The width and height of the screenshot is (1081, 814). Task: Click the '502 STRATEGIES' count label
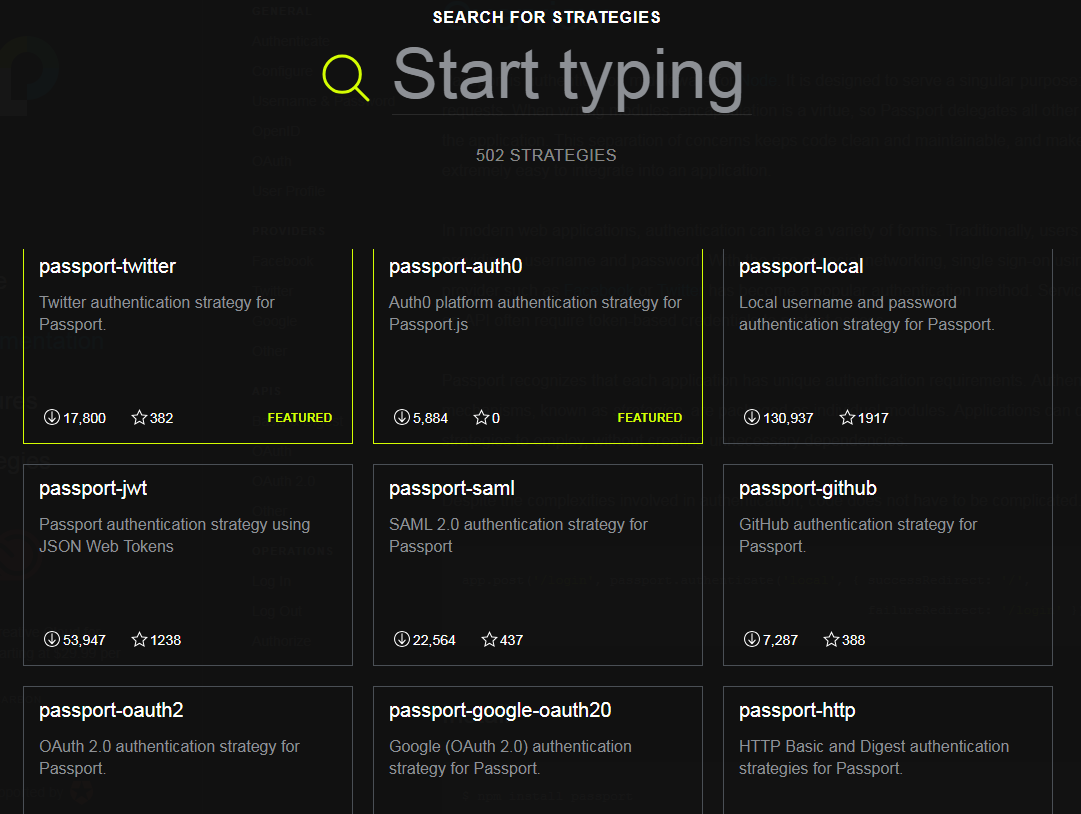[546, 155]
